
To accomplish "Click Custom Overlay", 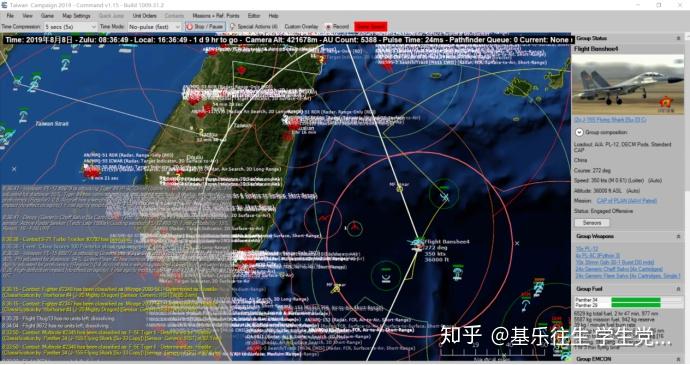I will 301,27.
